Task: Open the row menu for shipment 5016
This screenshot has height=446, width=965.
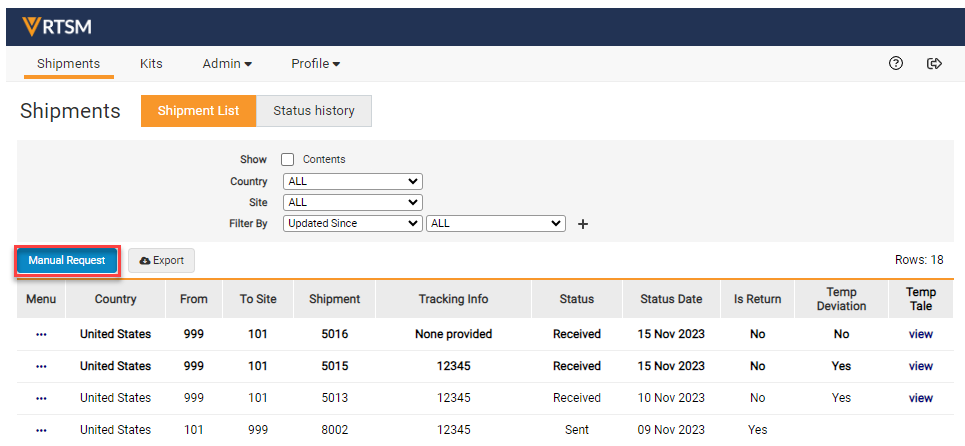Action: (x=41, y=334)
